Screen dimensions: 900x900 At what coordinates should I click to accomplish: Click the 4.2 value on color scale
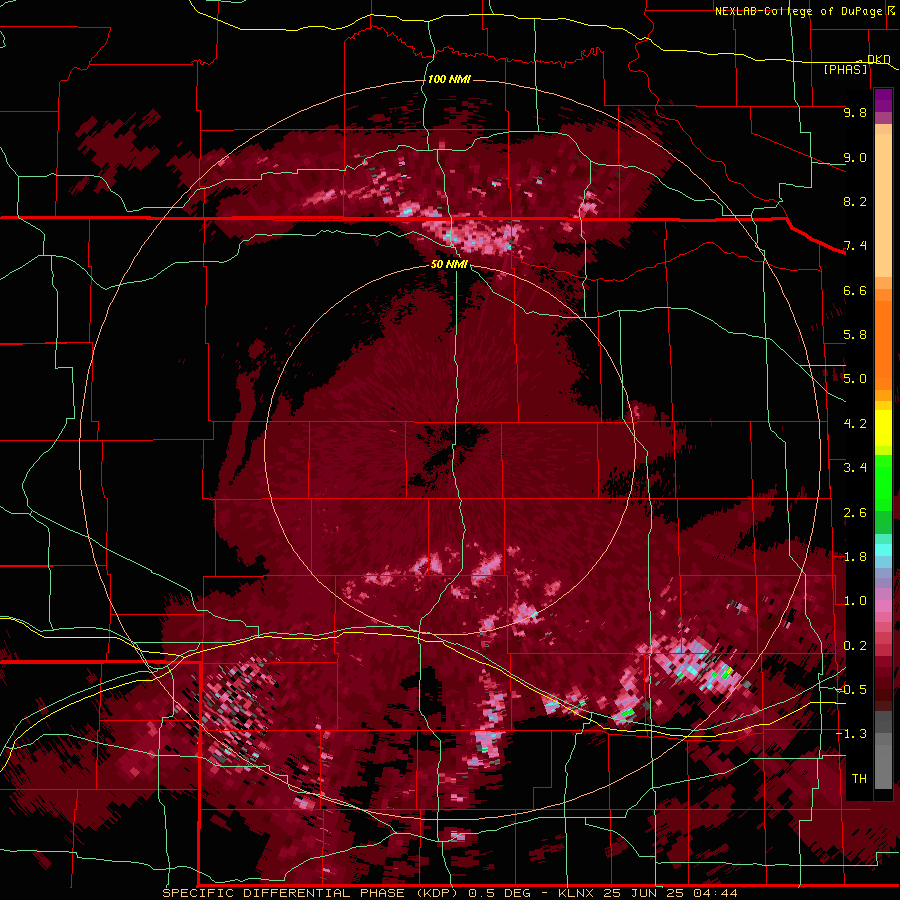tap(855, 424)
